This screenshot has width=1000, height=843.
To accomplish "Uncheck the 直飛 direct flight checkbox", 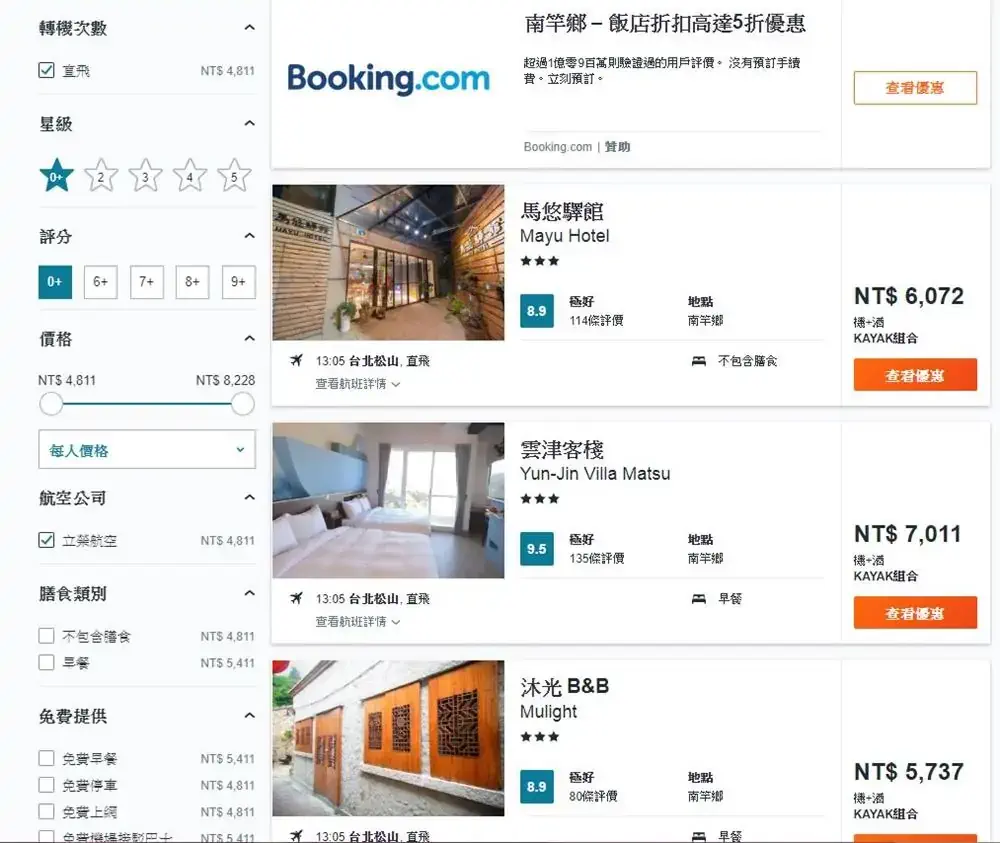I will [46, 71].
